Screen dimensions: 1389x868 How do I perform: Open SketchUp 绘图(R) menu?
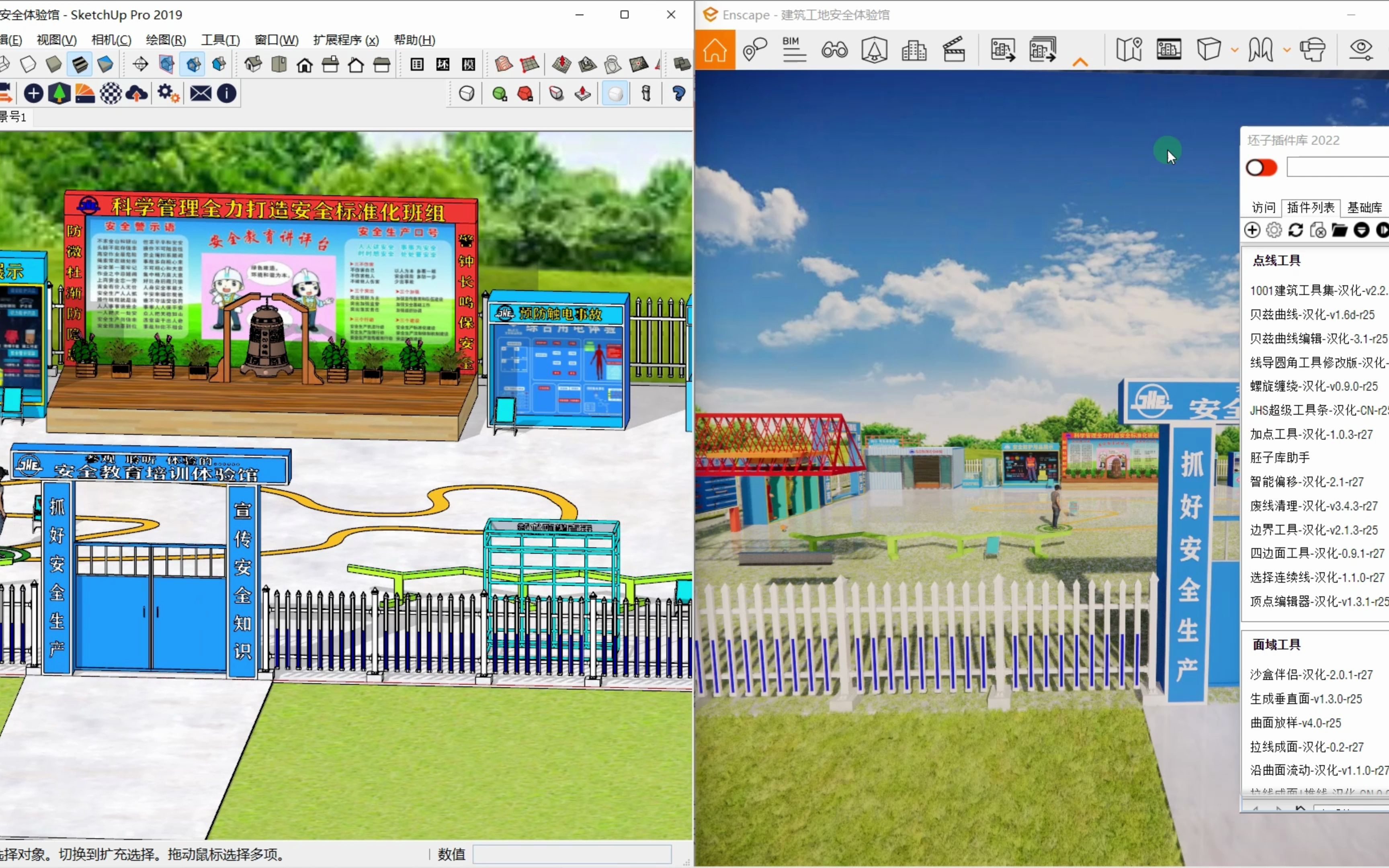[166, 40]
